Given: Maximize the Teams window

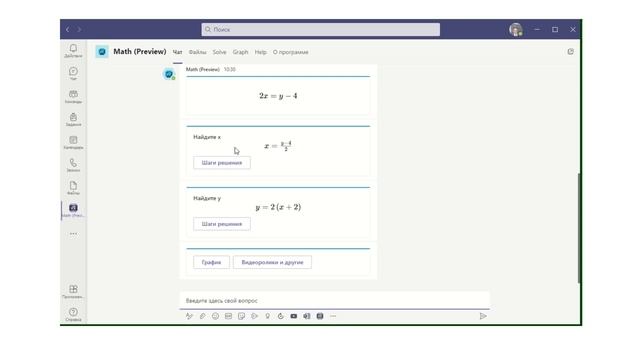Looking at the screenshot, I should tap(555, 29).
